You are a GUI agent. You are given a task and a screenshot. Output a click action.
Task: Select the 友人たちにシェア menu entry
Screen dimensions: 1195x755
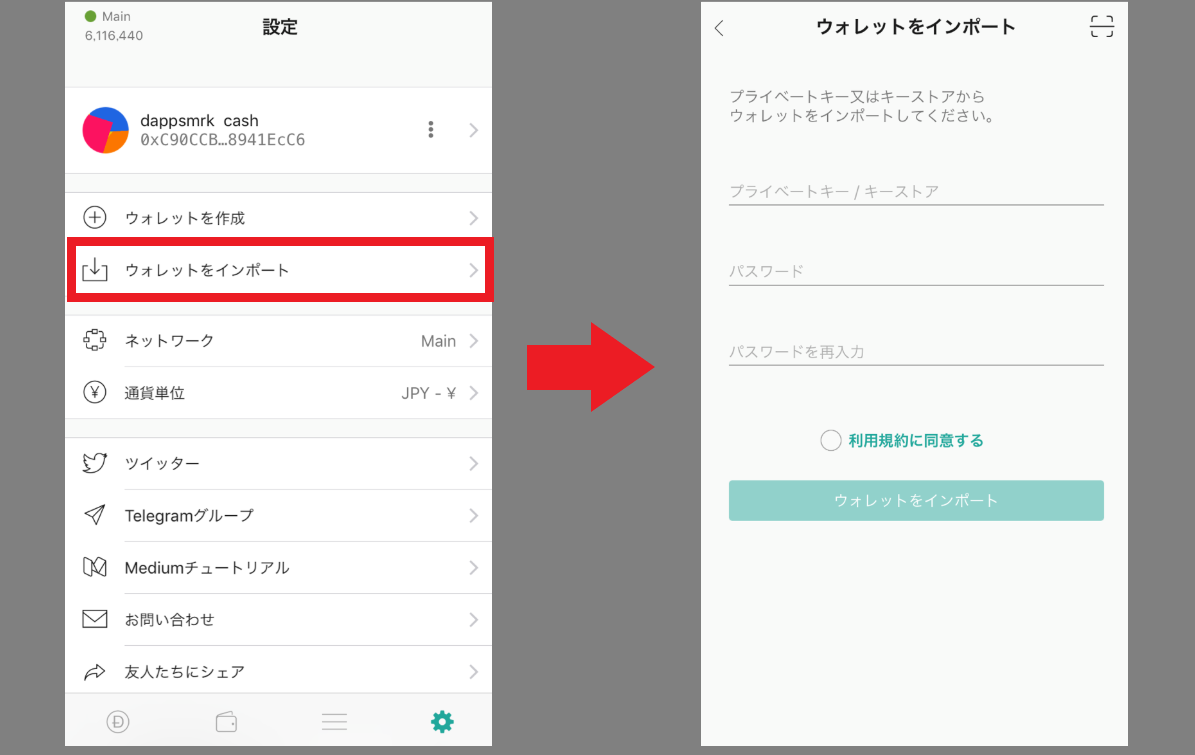coord(278,671)
